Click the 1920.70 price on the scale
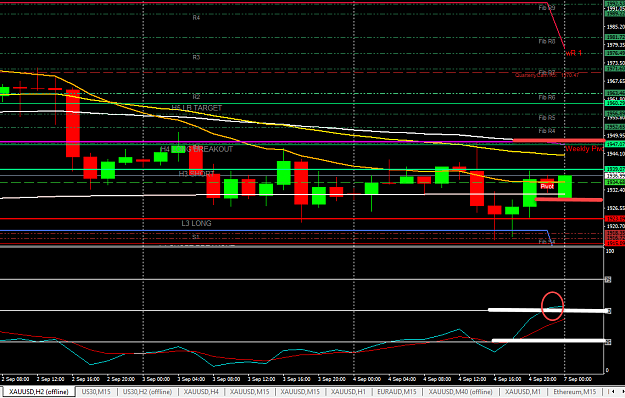The width and height of the screenshot is (625, 398). [615, 226]
